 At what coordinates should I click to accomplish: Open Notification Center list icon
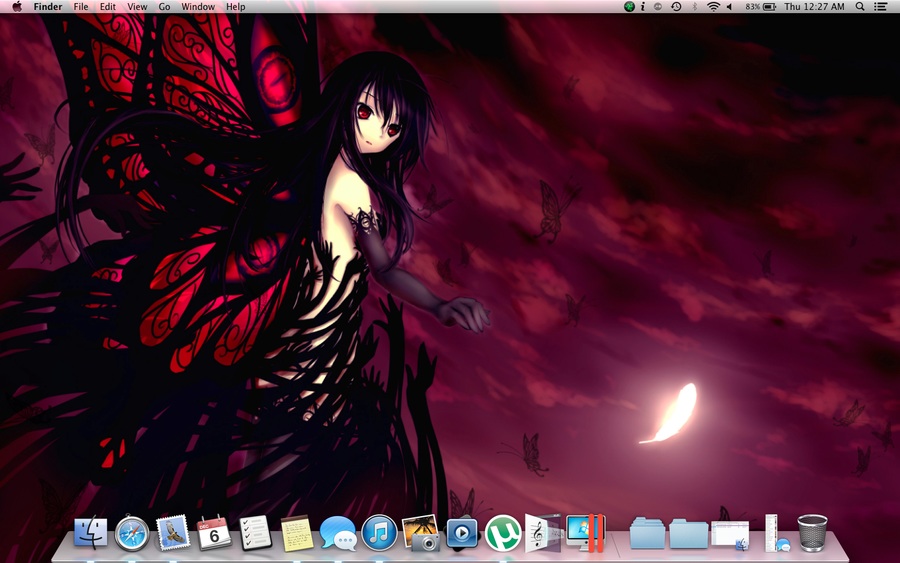click(880, 7)
